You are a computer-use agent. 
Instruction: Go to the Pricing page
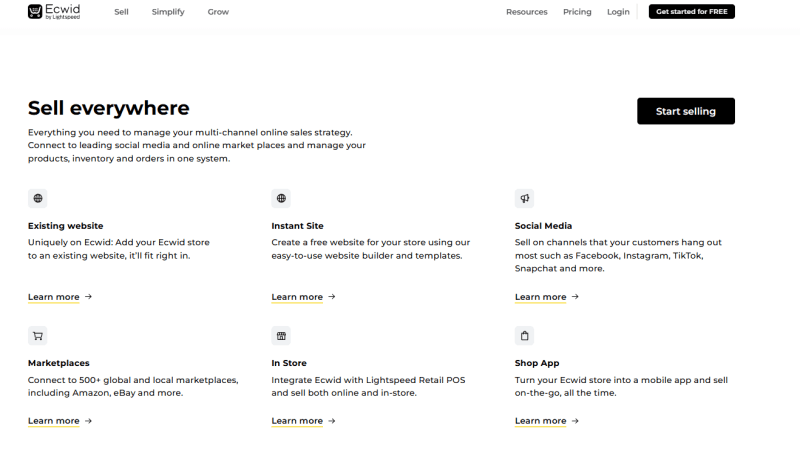(577, 12)
